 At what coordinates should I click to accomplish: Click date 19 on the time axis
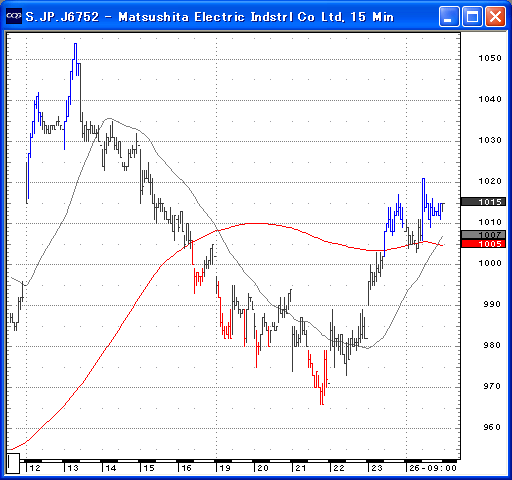coord(225,468)
